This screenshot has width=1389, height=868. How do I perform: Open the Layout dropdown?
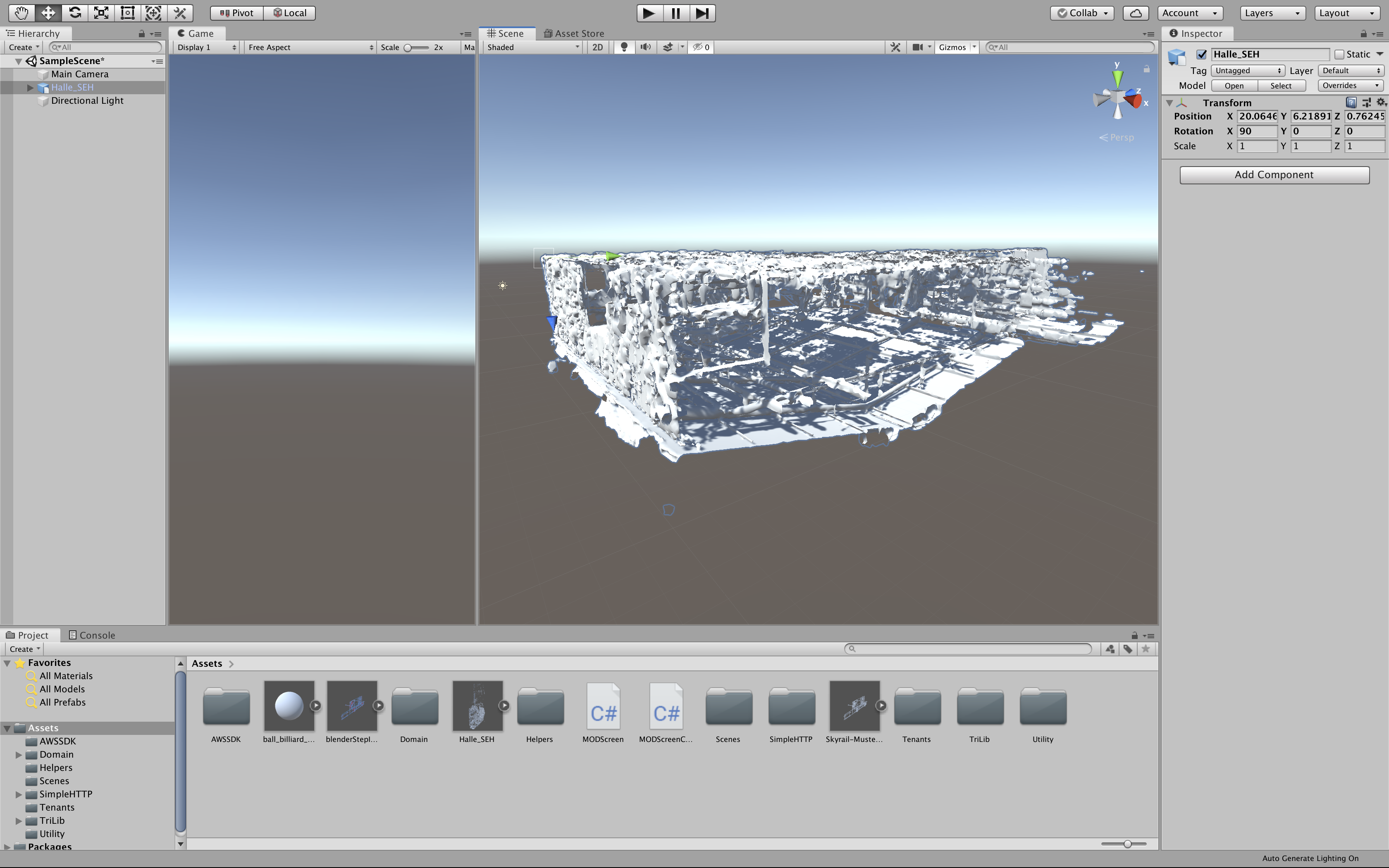tap(1346, 12)
